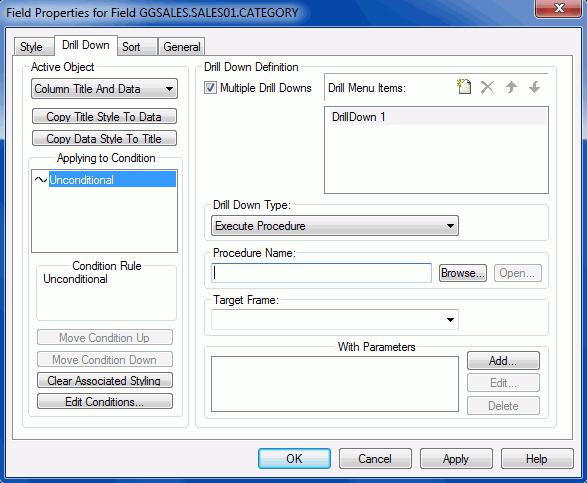The width and height of the screenshot is (587, 483).
Task: Add a new drill menu item
Action: point(464,87)
